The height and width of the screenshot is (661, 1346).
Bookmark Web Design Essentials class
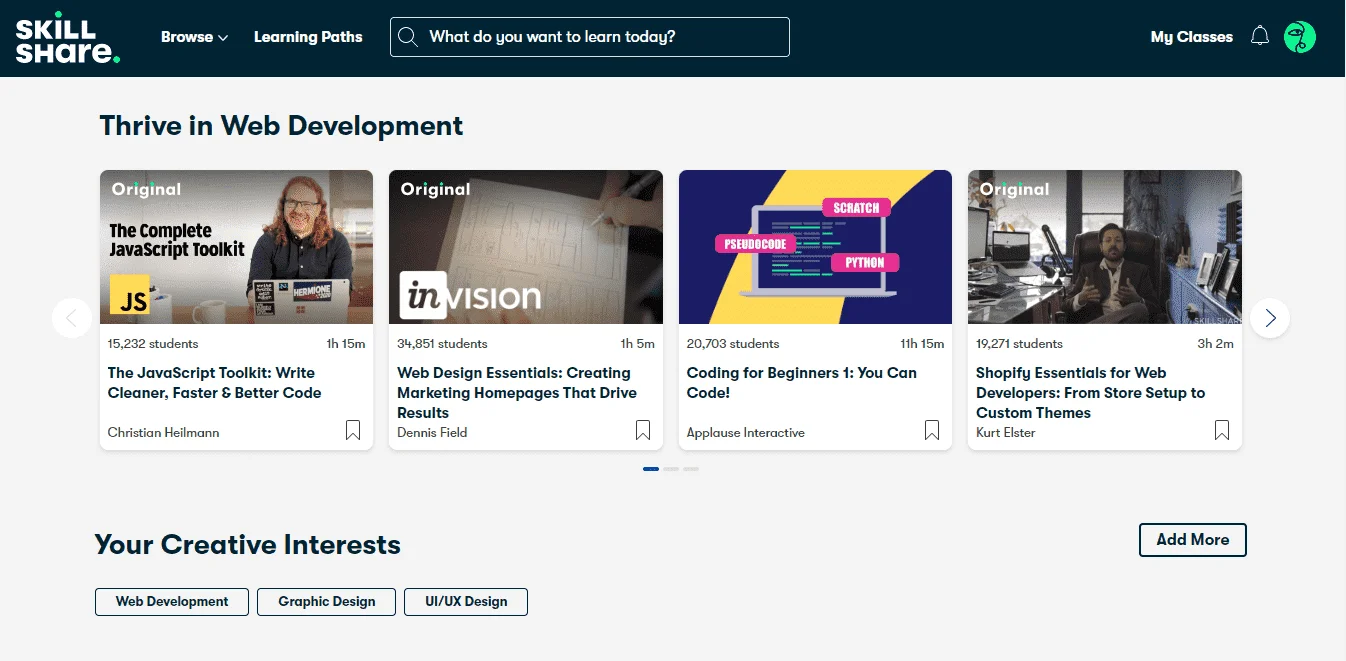pos(643,430)
